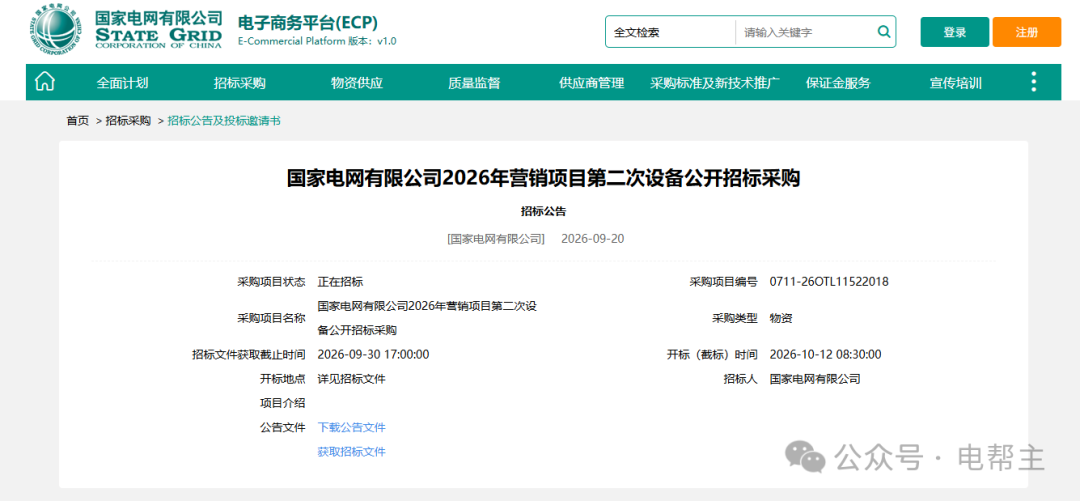Viewport: 1080px width, 501px height.
Task: Click the 开标地点 value 详见招标文件
Action: point(351,378)
